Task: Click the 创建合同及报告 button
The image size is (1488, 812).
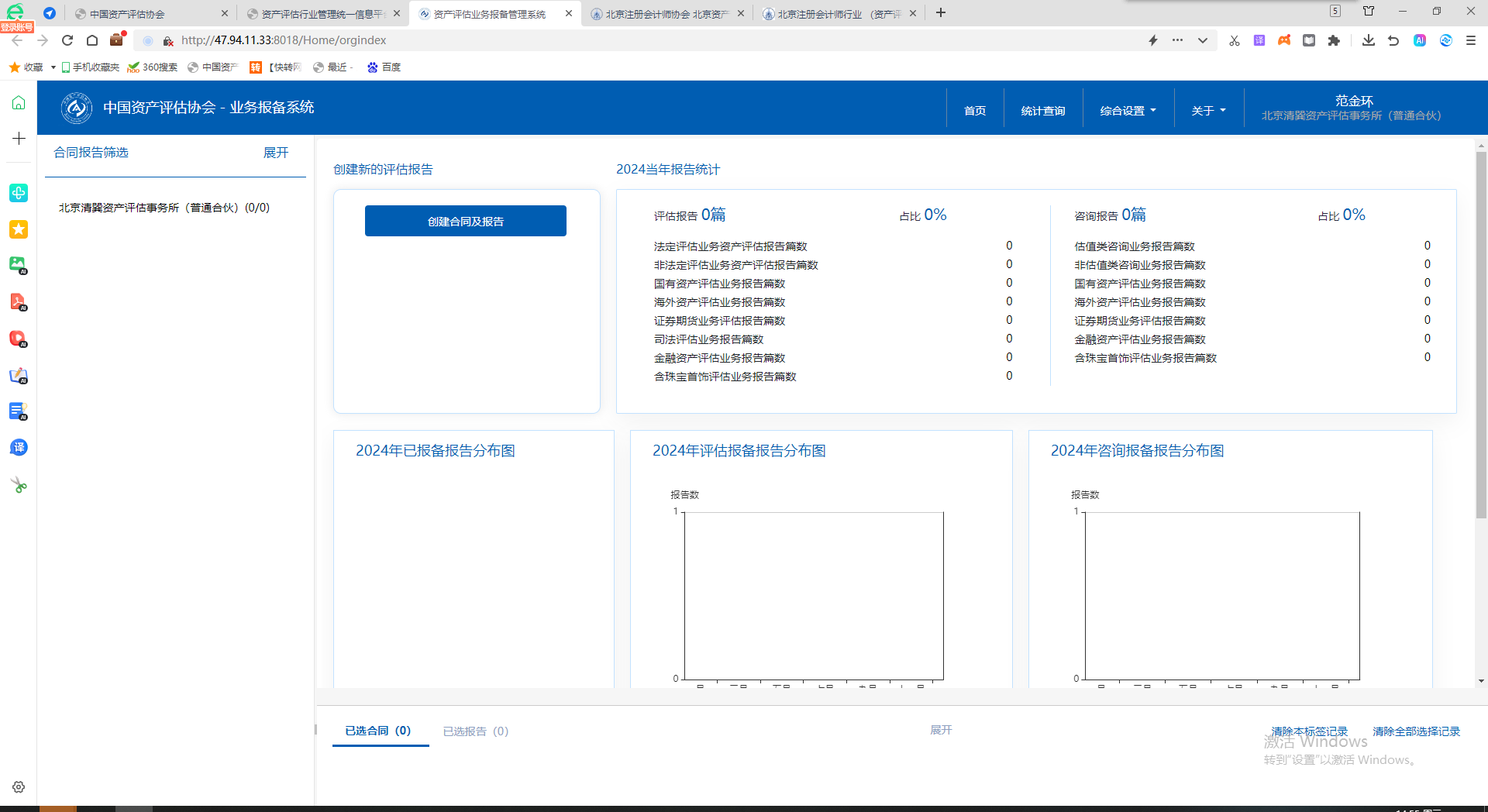Action: click(466, 222)
